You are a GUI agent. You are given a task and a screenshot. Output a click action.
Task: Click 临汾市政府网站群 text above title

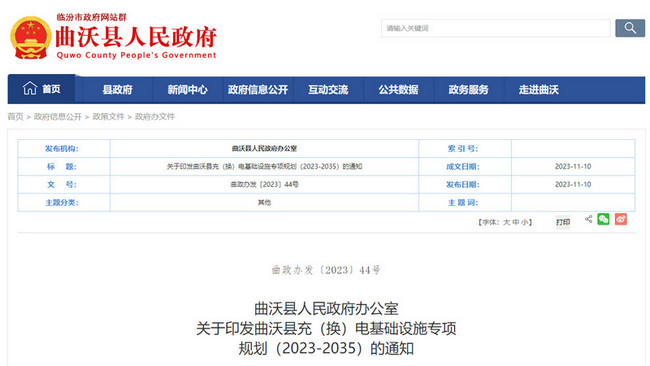[x=91, y=17]
